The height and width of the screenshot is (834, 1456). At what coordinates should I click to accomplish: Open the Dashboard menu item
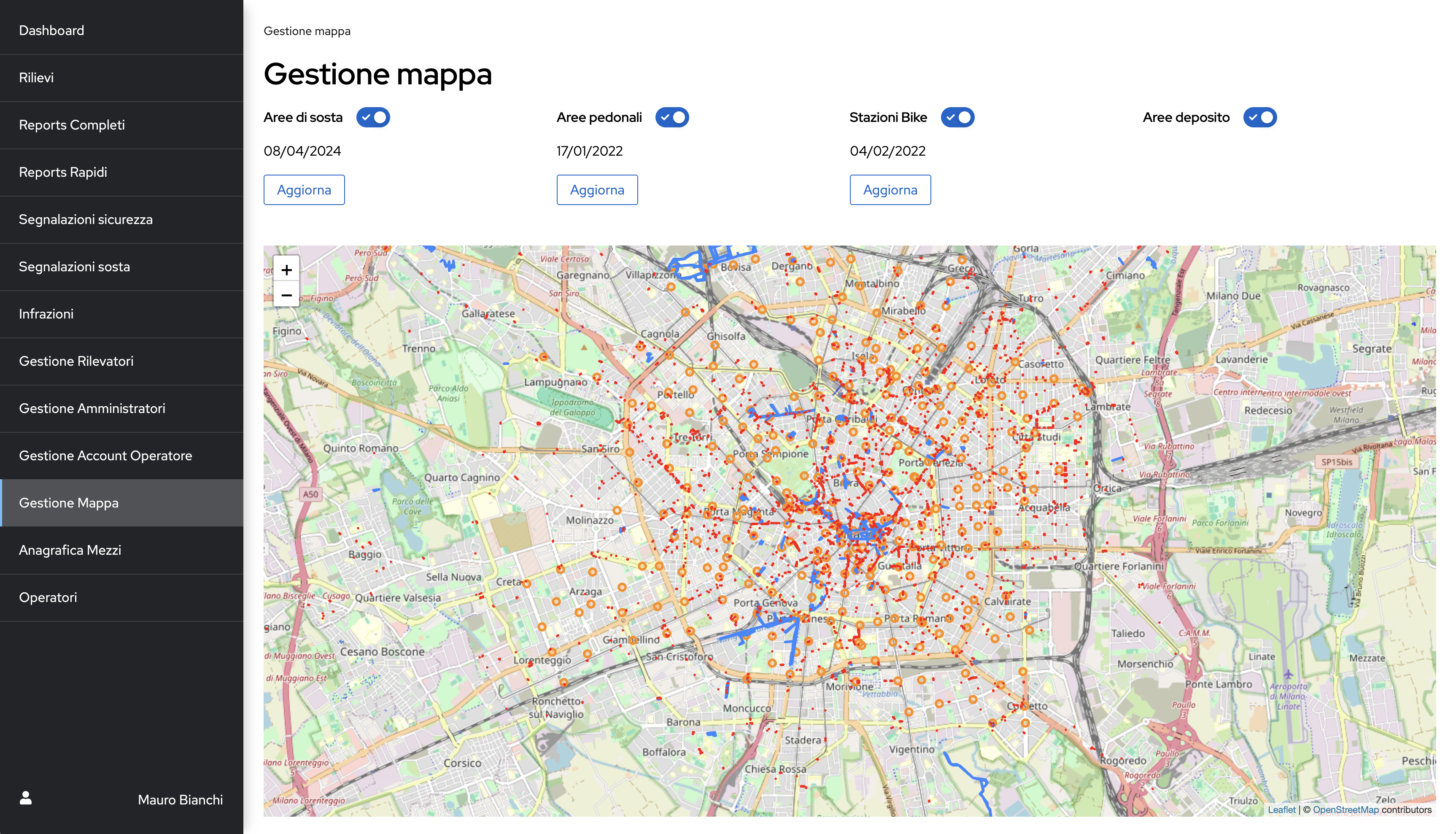tap(51, 30)
